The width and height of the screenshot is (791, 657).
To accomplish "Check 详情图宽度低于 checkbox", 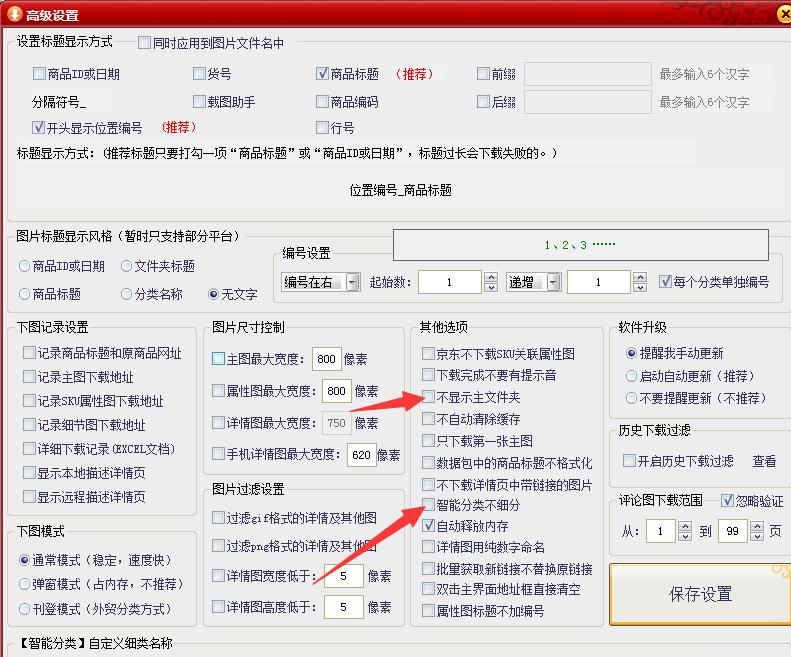I will click(218, 575).
